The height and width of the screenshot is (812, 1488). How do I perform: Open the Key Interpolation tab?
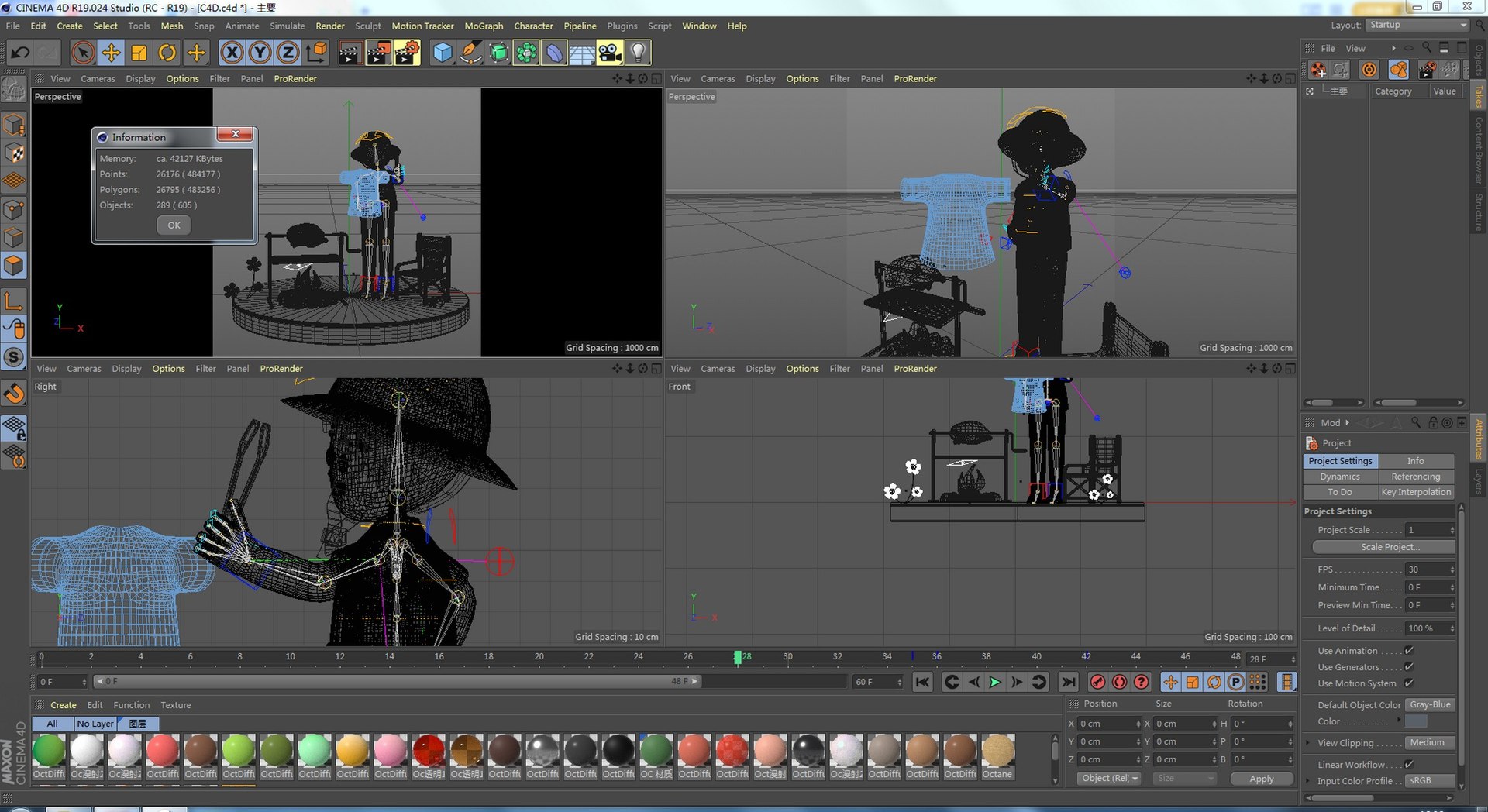[x=1415, y=492]
